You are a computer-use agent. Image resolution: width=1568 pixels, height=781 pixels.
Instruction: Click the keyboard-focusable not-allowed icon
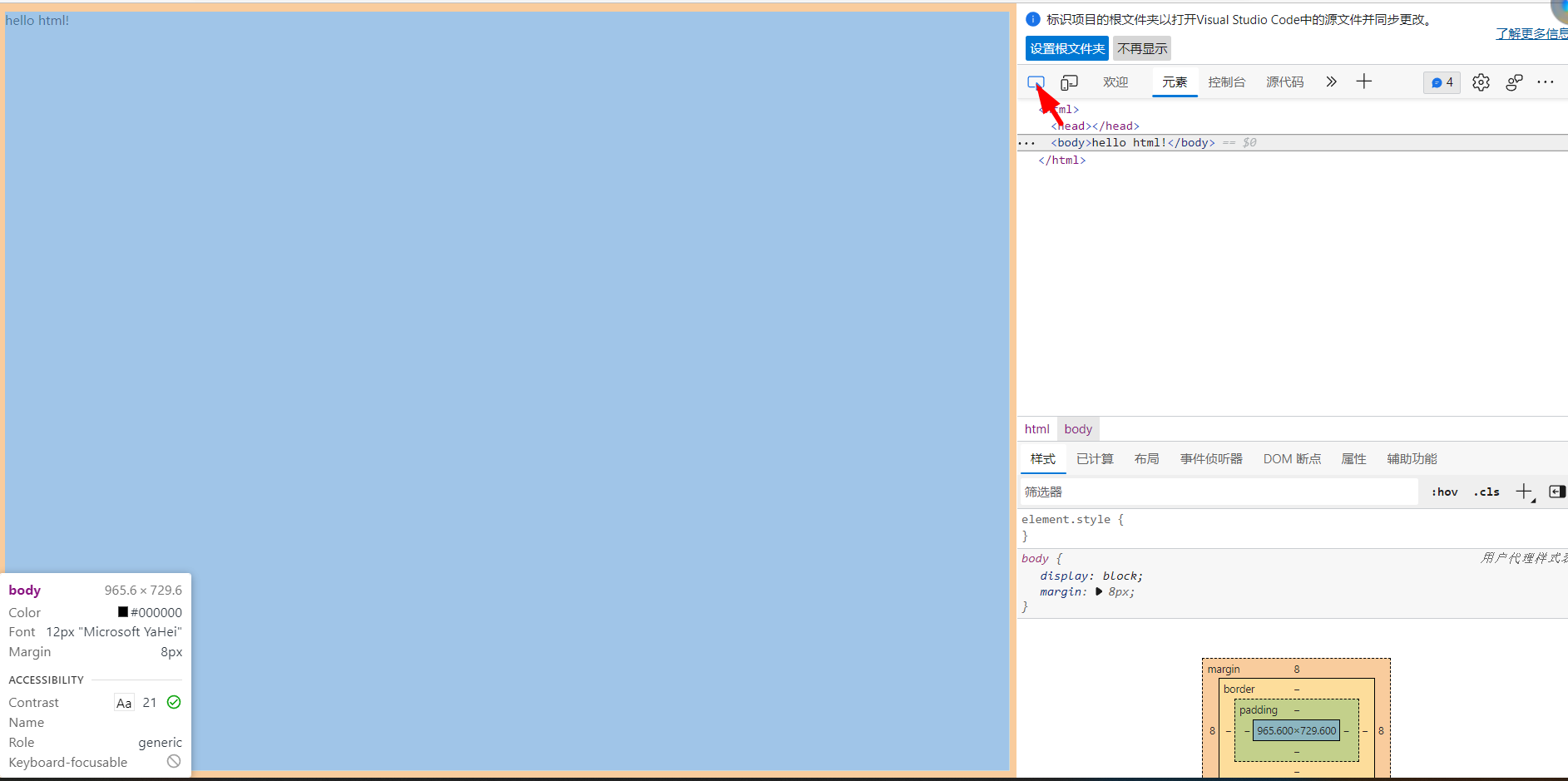[174, 761]
